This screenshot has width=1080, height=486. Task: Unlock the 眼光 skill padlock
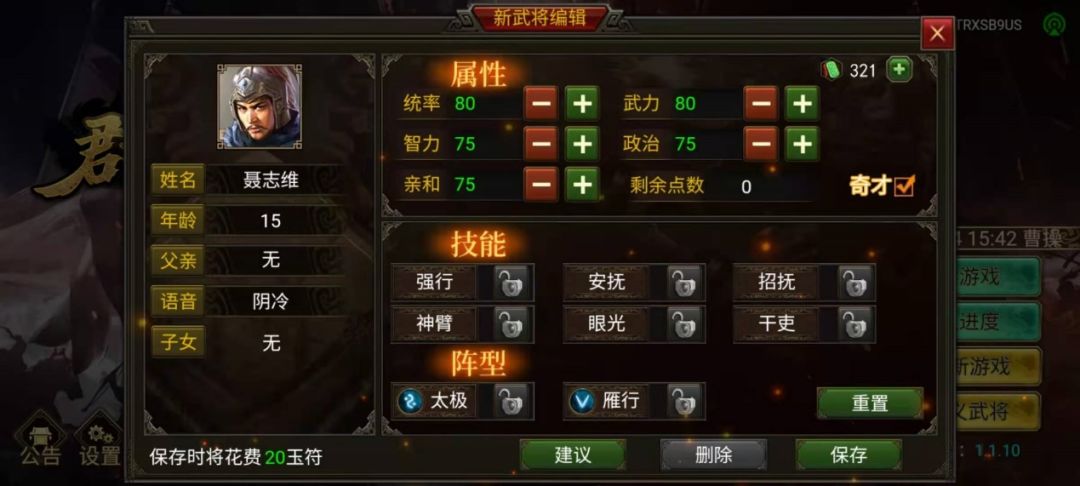pyautogui.click(x=685, y=324)
